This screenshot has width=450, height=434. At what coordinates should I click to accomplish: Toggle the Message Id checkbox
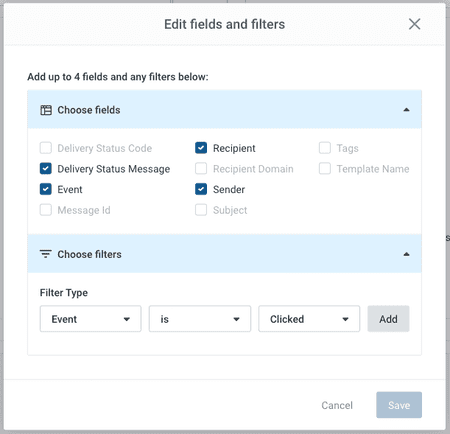(x=46, y=210)
